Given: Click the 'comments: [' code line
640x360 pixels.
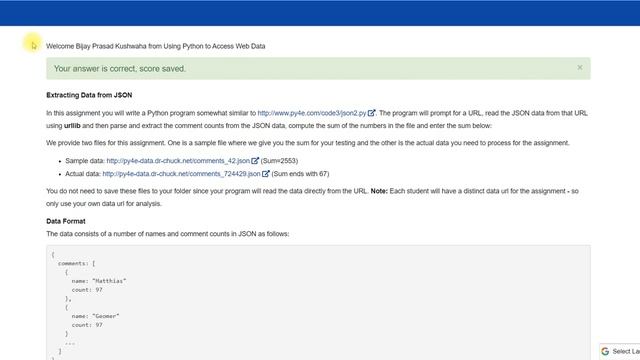Looking at the screenshot, I should point(76,263).
